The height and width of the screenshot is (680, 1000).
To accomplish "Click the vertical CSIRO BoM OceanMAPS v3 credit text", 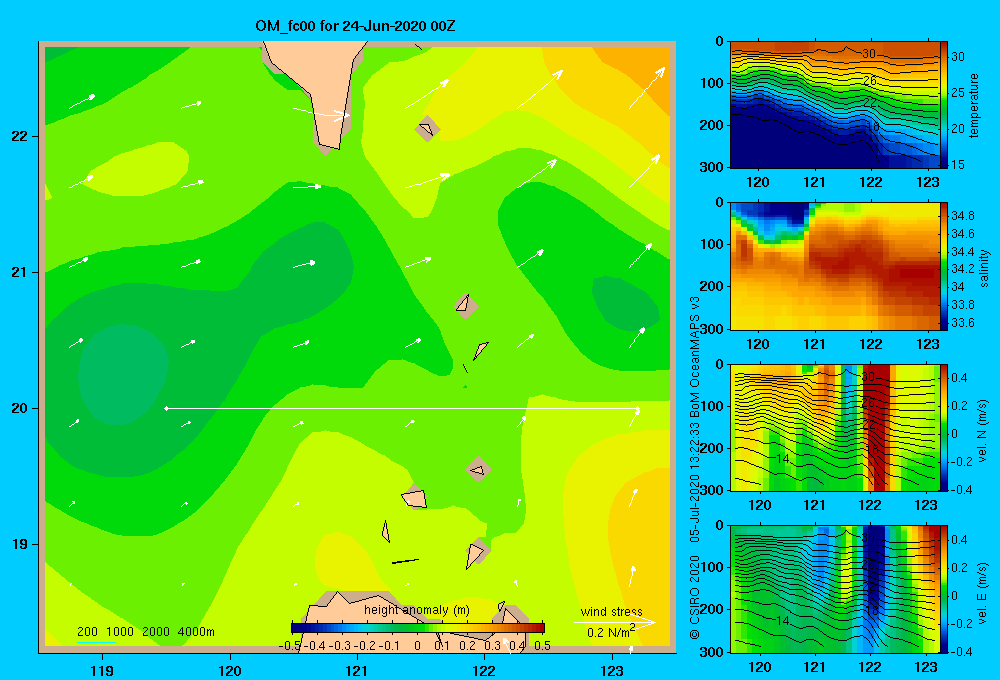I will click(x=695, y=468).
